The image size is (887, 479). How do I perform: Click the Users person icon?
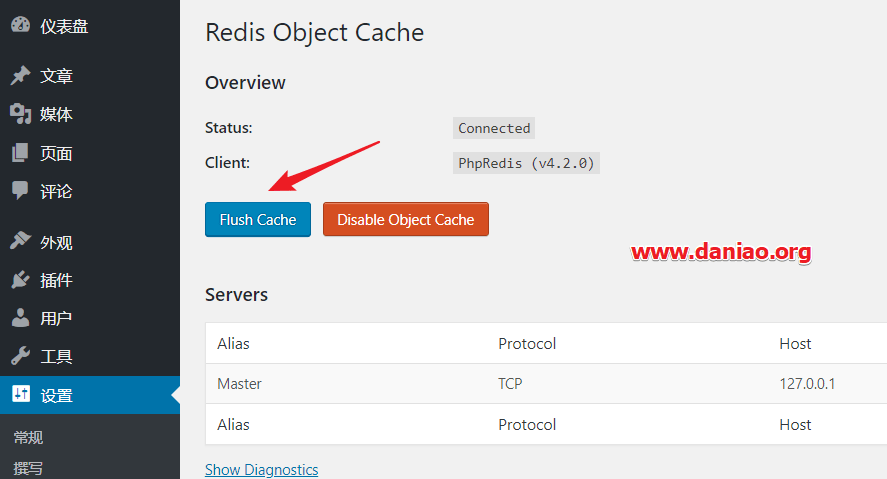(20, 318)
